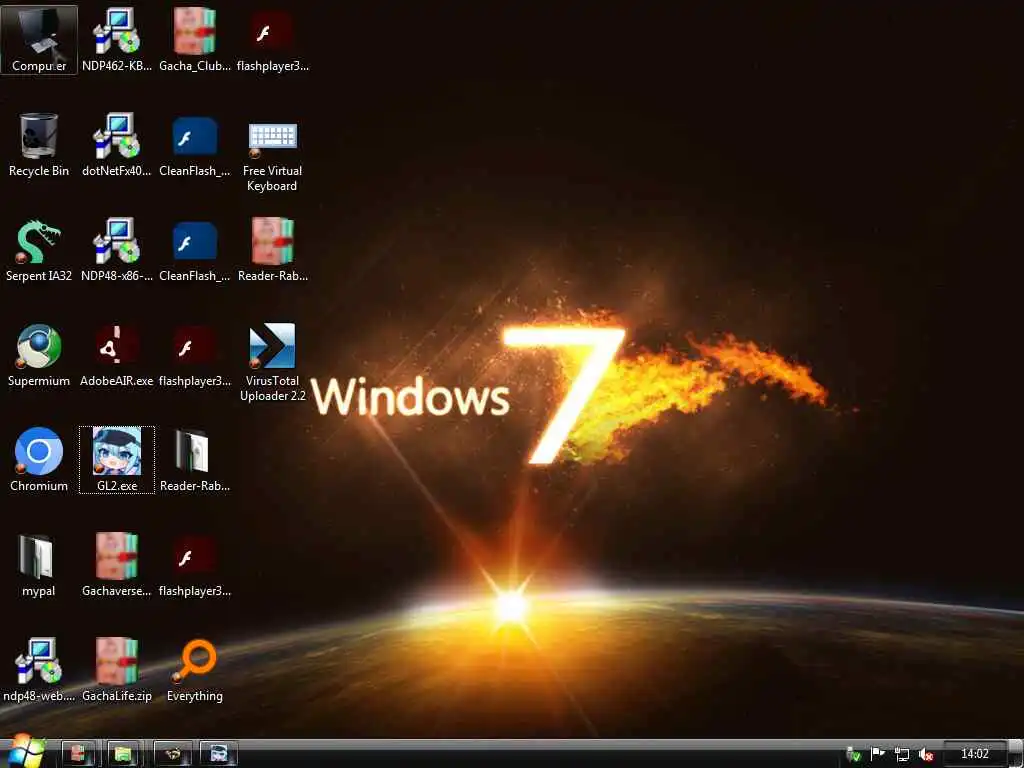Select the dotNetFx40 installer icon

(x=117, y=145)
